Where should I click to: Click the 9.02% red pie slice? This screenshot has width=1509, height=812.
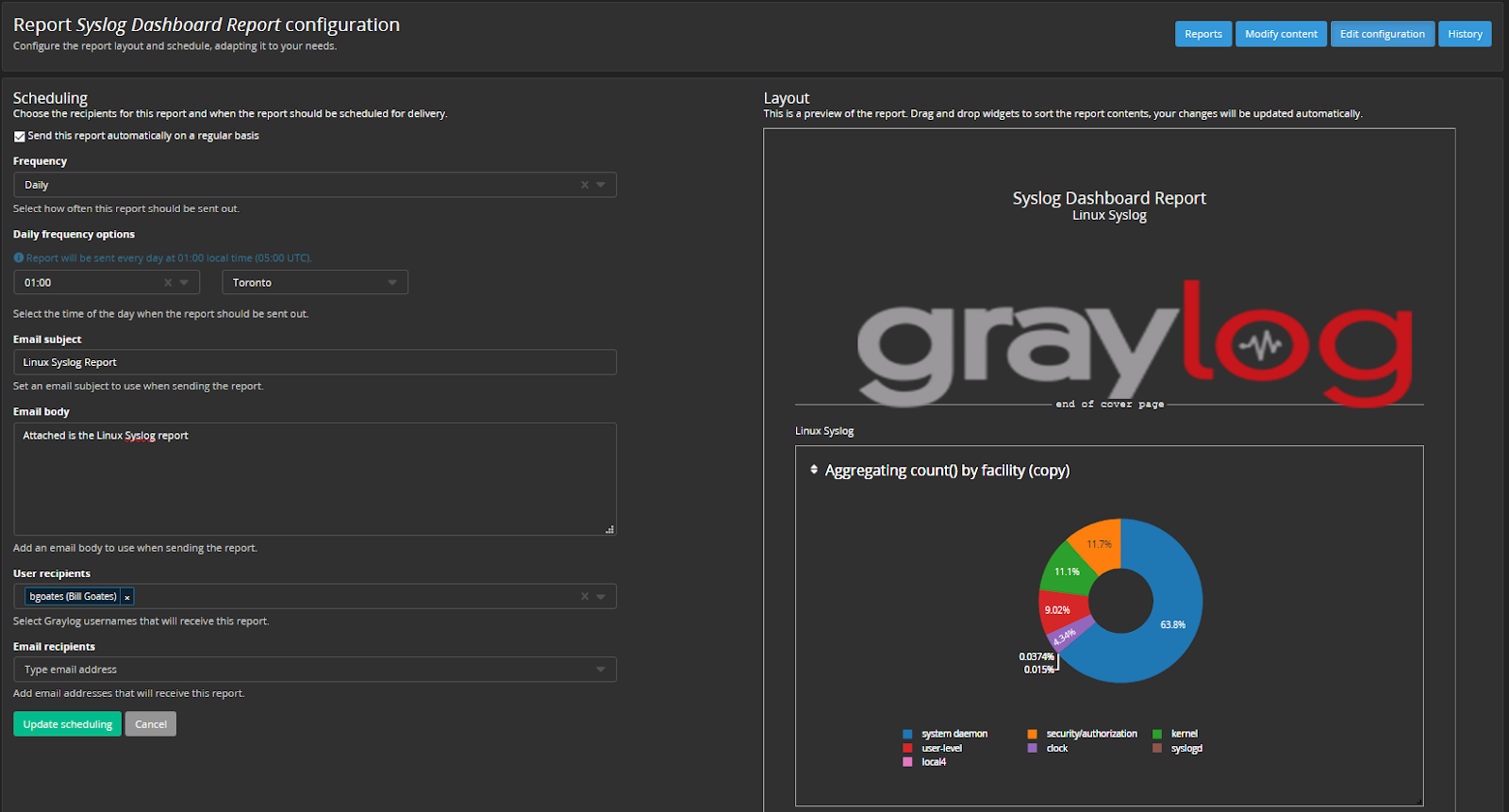[1058, 611]
